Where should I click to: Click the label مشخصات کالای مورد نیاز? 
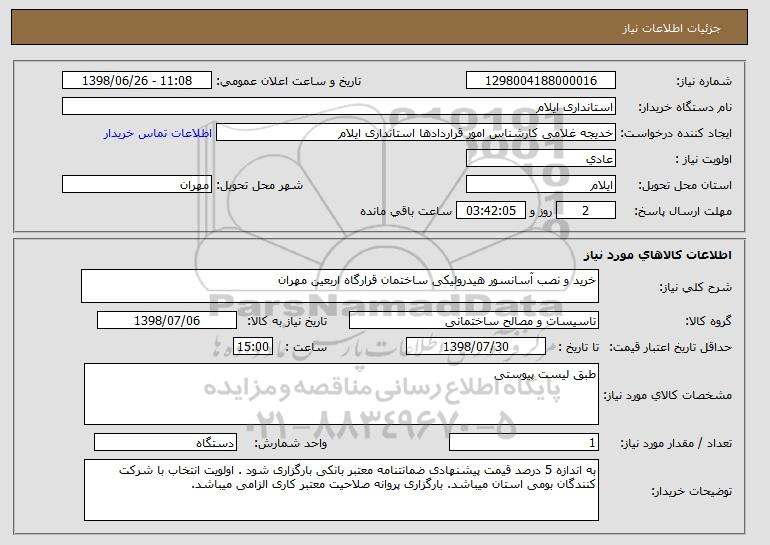point(667,395)
